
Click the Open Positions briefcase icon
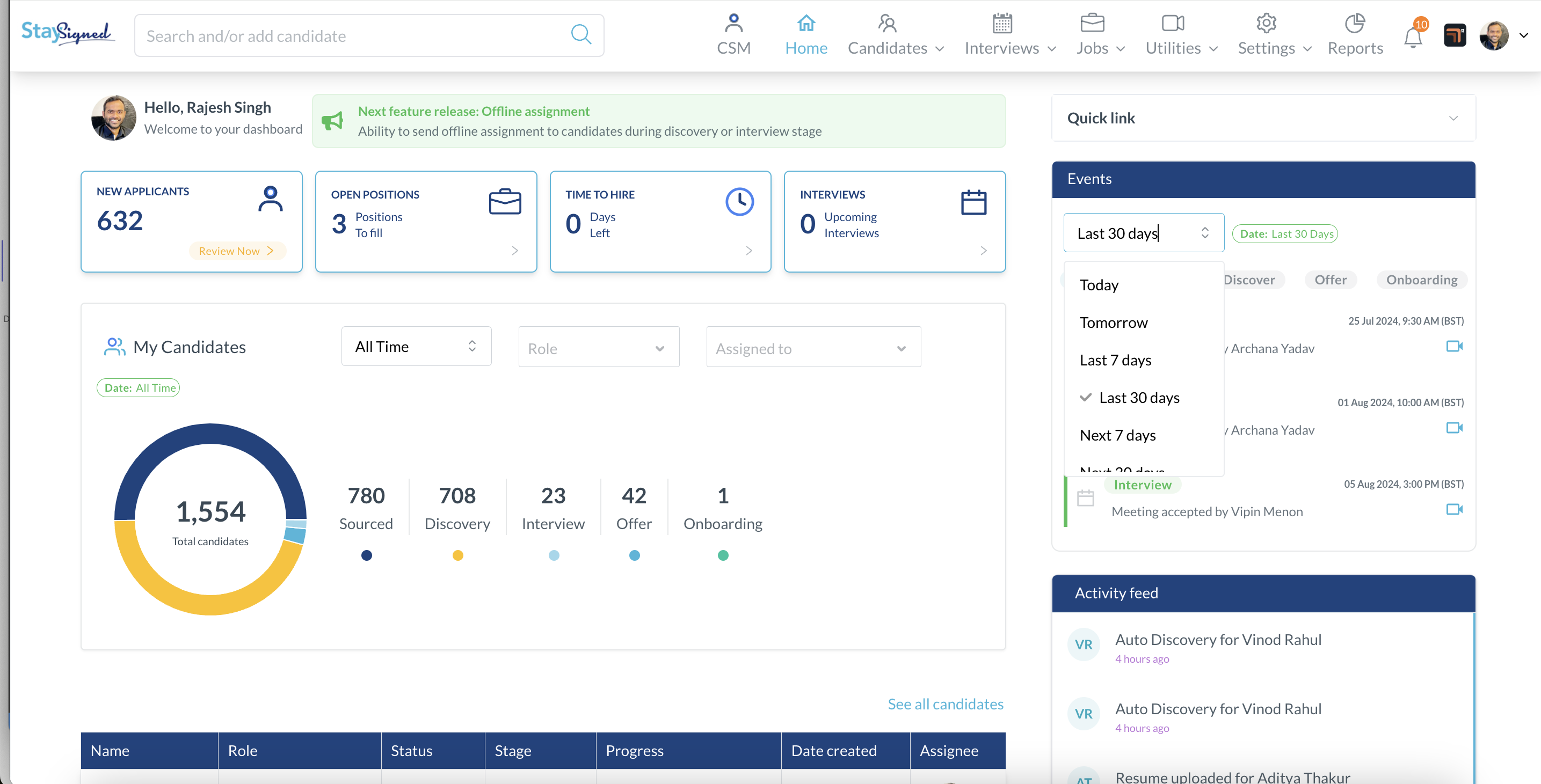tap(505, 202)
